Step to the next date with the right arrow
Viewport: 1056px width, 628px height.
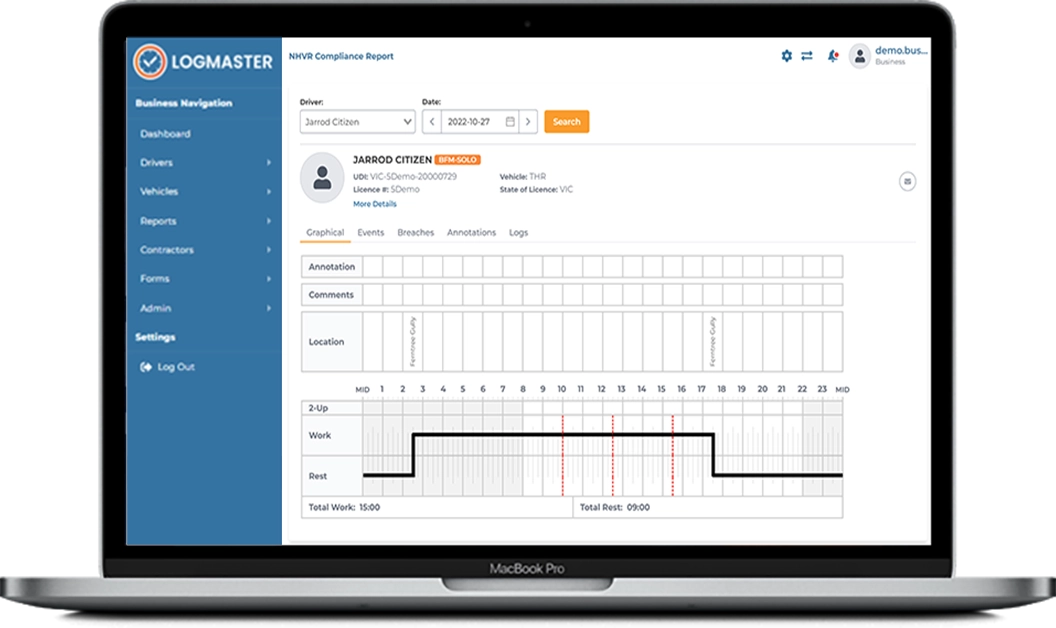pos(527,121)
